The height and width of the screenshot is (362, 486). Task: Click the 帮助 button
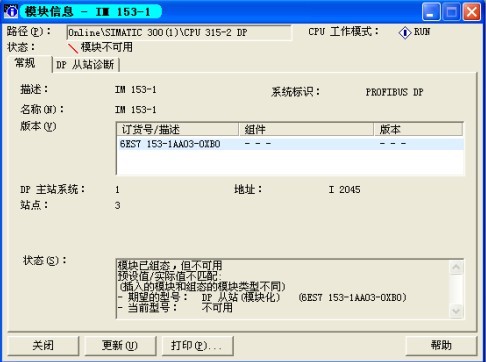click(x=441, y=345)
